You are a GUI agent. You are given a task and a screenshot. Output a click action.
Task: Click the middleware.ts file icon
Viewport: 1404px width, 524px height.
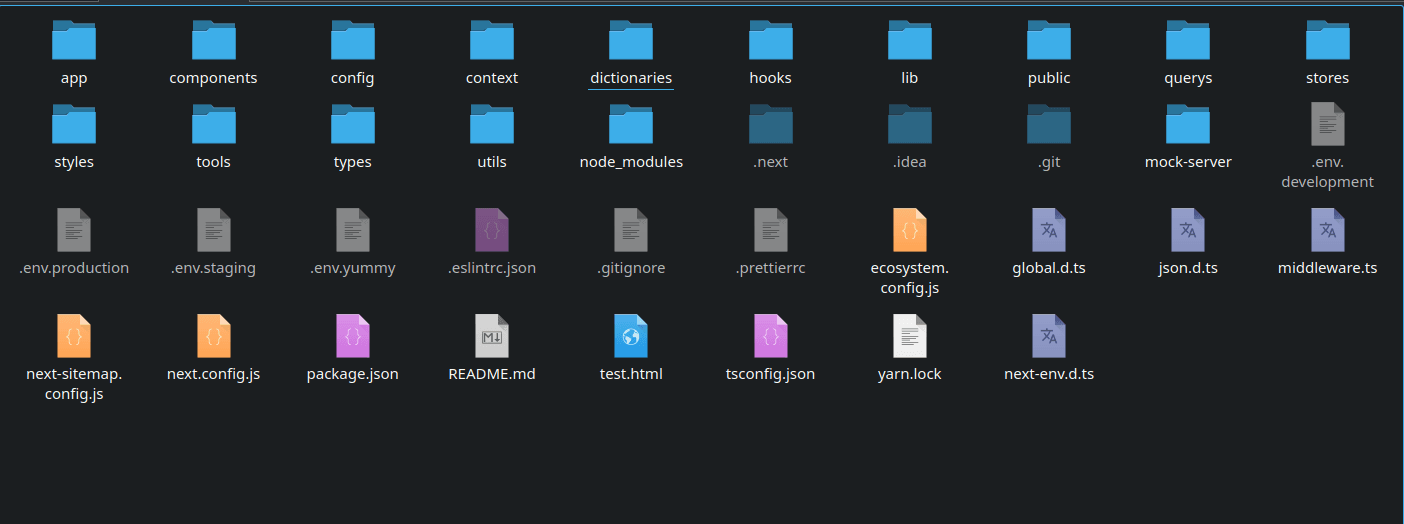pos(1327,230)
